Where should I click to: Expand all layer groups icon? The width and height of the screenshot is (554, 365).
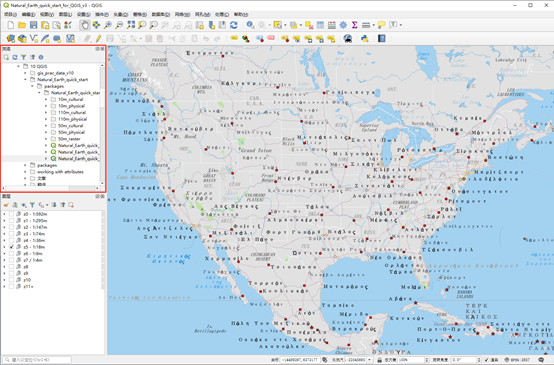pyautogui.click(x=54, y=205)
